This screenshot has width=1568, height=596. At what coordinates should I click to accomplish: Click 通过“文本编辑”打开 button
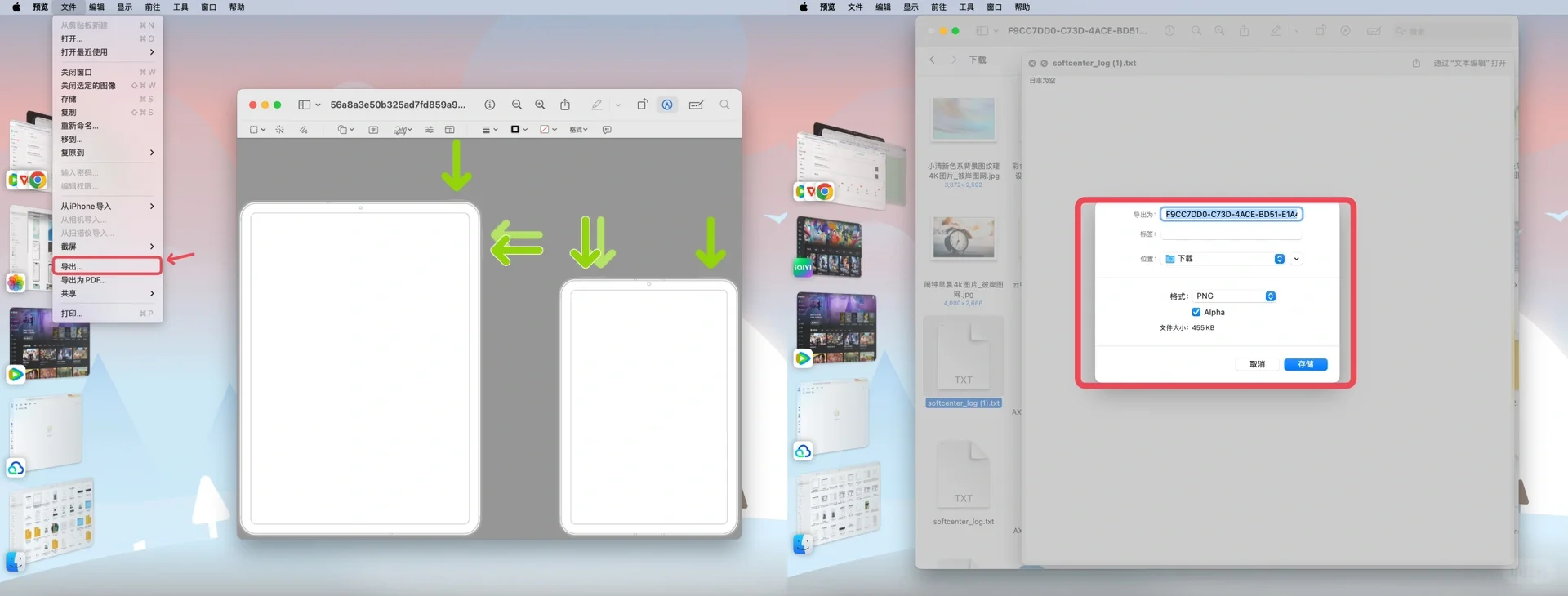tap(1469, 63)
